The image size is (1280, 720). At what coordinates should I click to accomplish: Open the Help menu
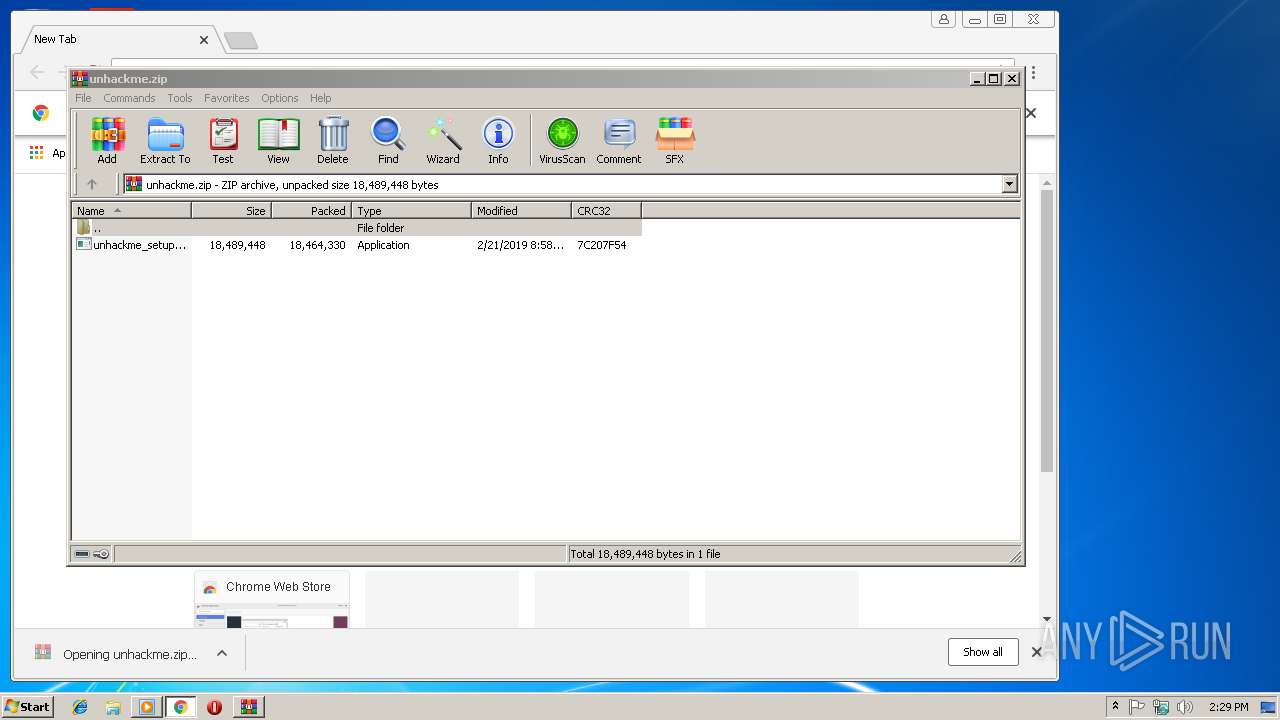coord(320,98)
